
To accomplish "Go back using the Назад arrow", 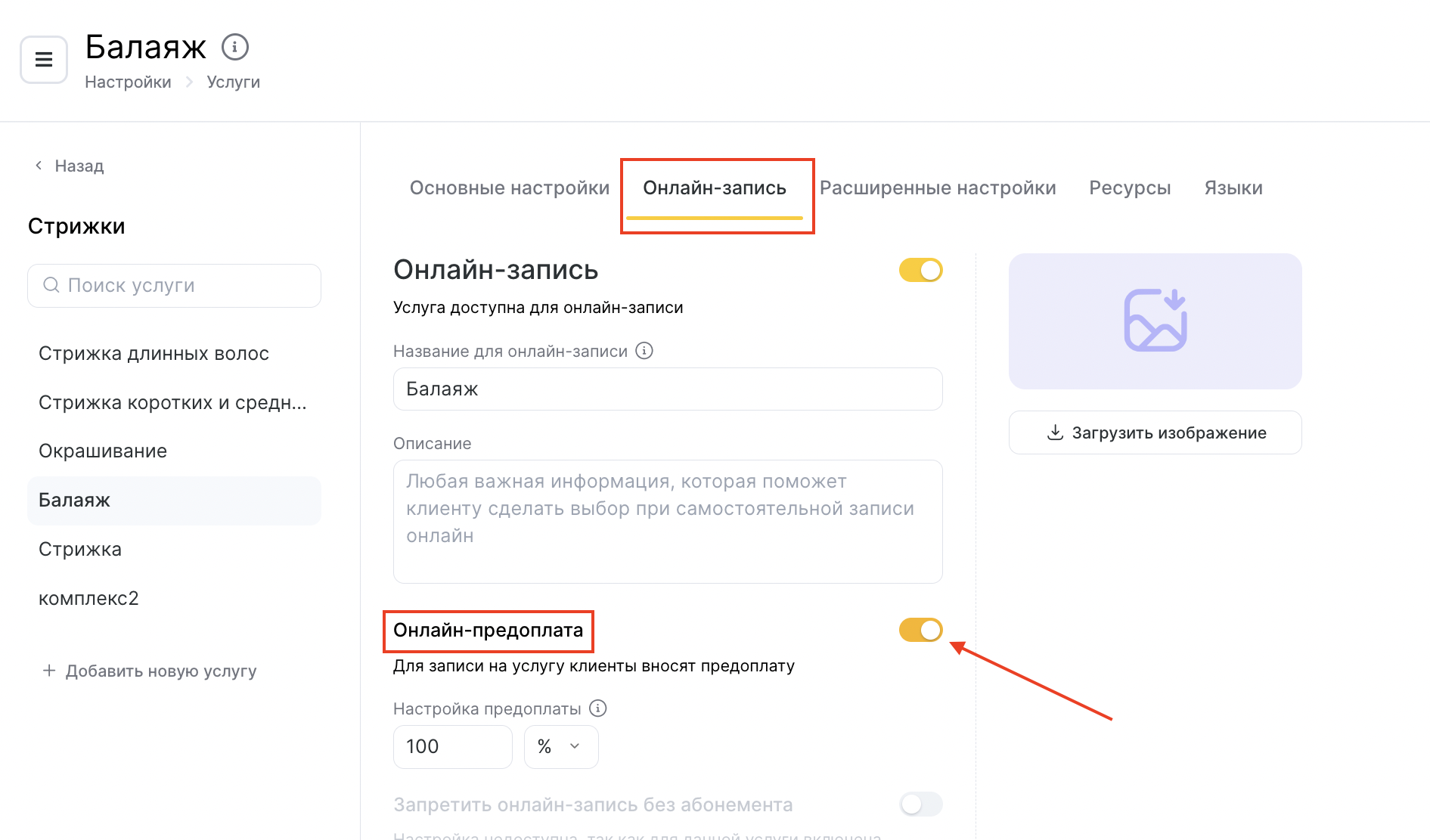I will tap(39, 166).
